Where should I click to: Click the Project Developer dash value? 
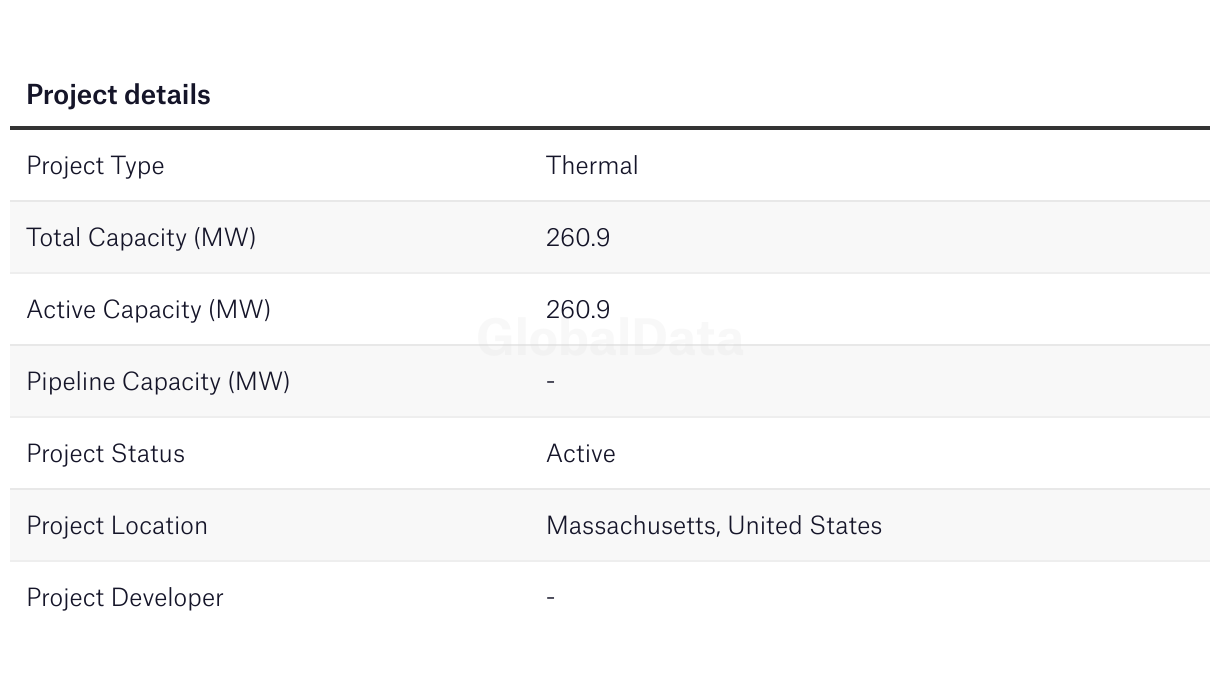pos(551,597)
